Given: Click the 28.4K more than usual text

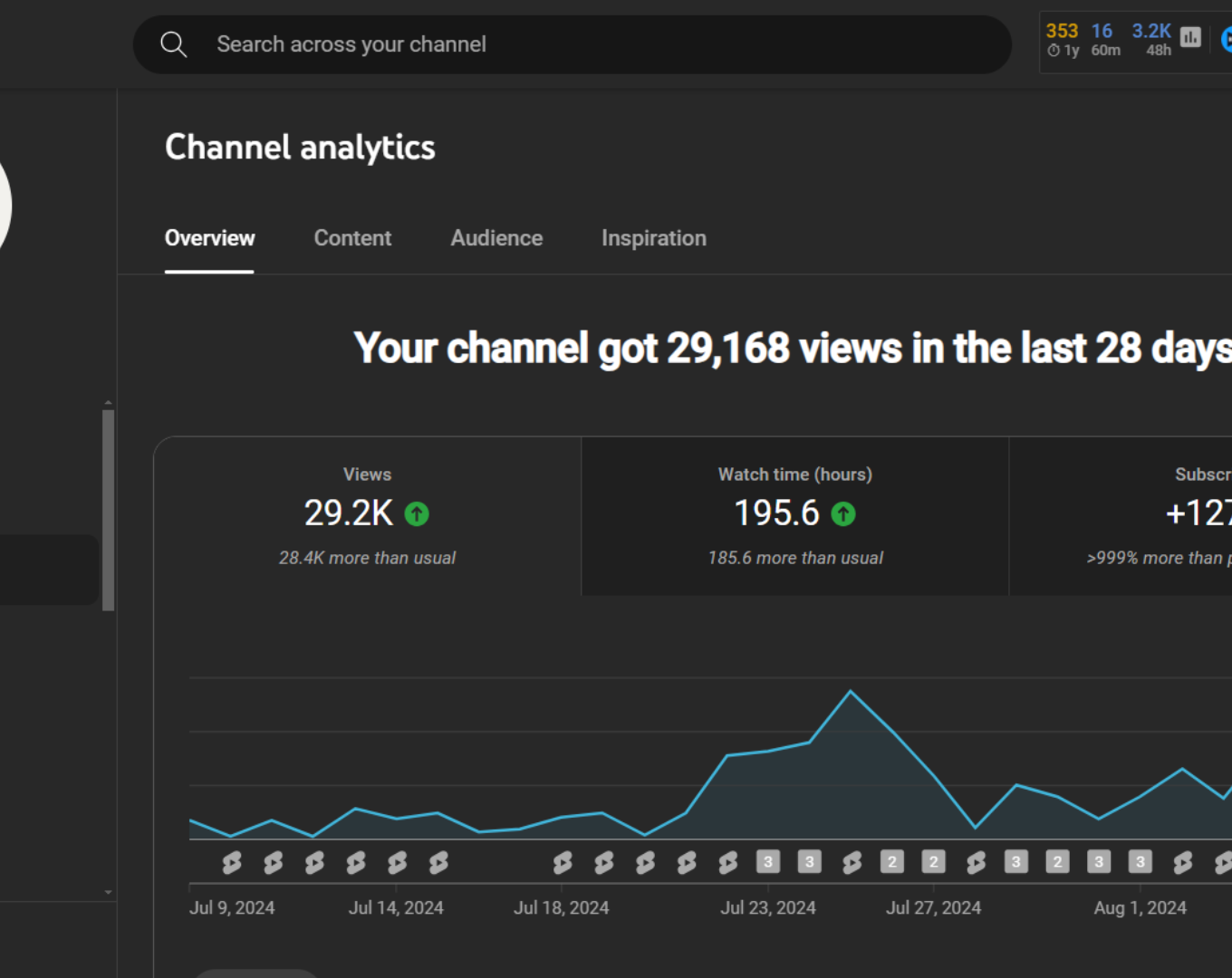Looking at the screenshot, I should [367, 558].
